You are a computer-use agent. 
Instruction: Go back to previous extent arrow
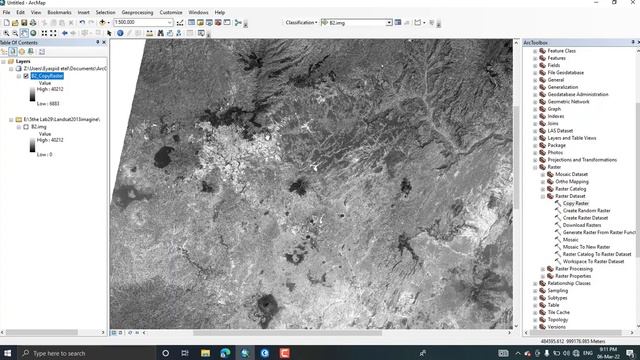click(65, 33)
